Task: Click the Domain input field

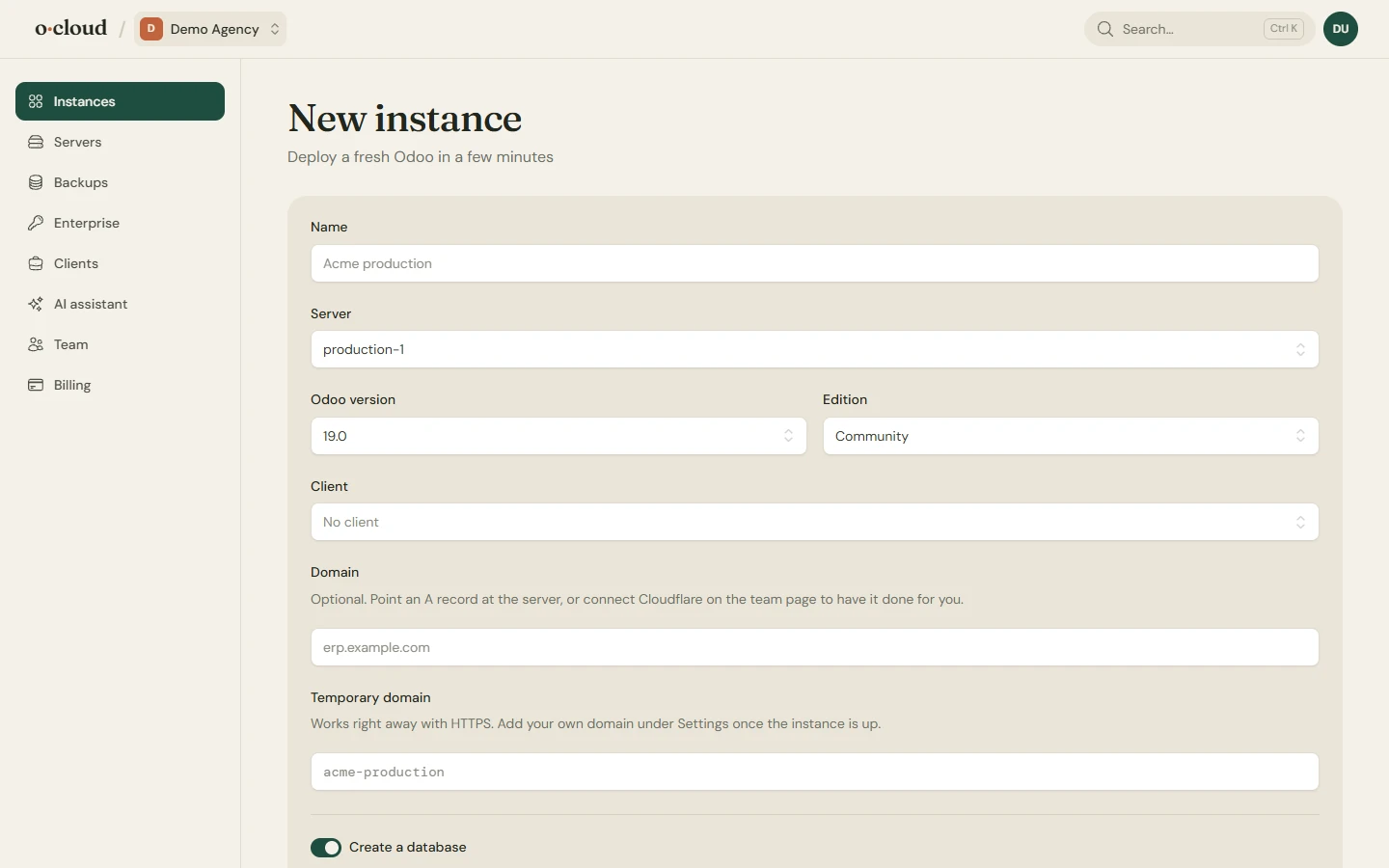Action: coord(814,647)
